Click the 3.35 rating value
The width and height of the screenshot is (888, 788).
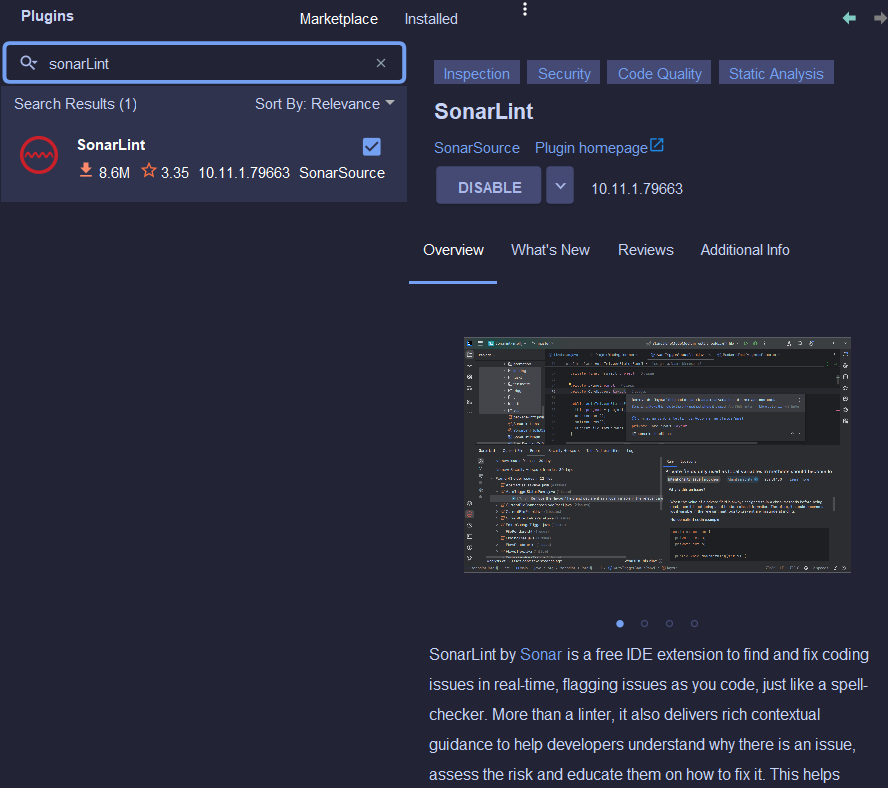point(175,173)
